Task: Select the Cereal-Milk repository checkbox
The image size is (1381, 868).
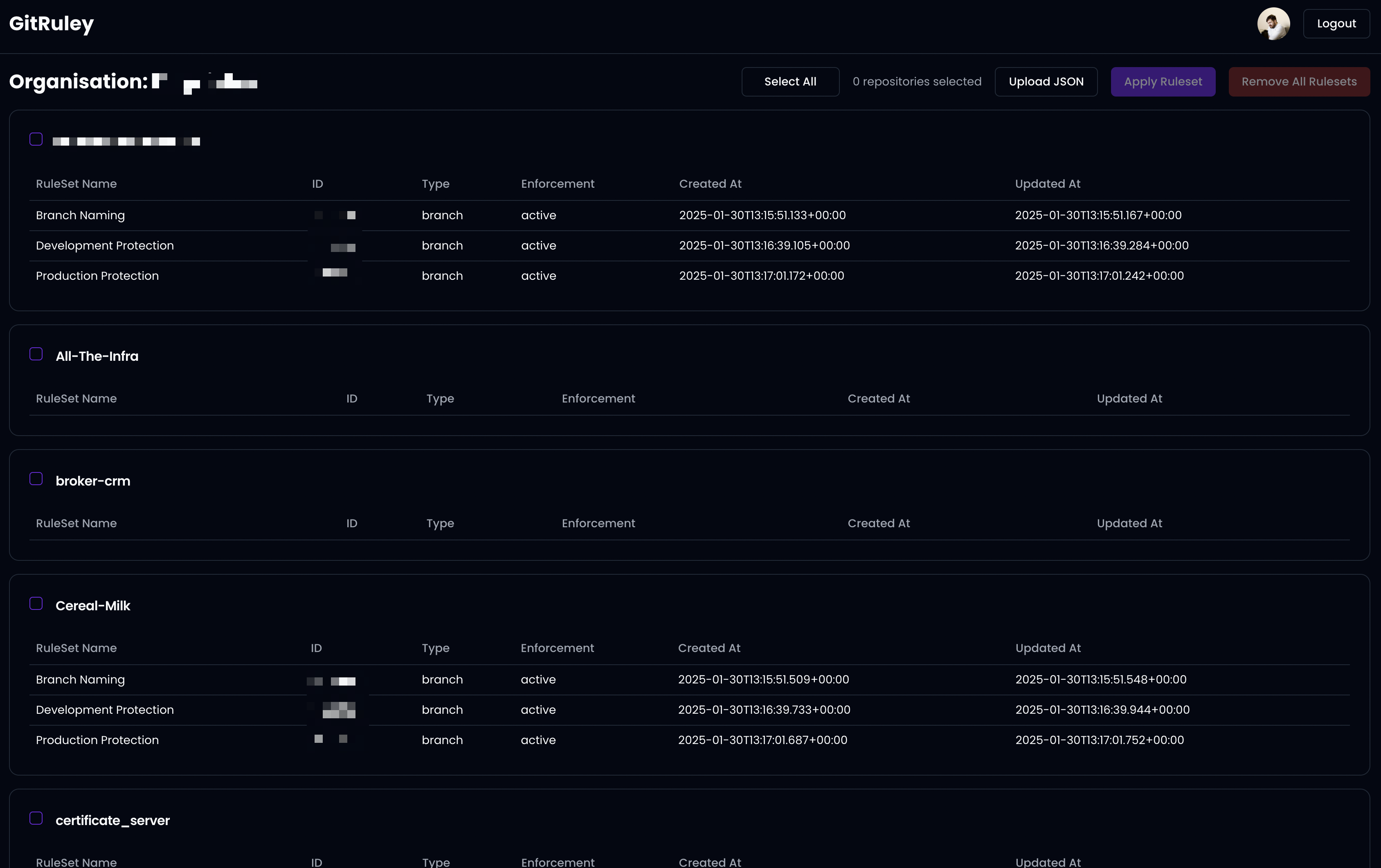Action: tap(36, 603)
